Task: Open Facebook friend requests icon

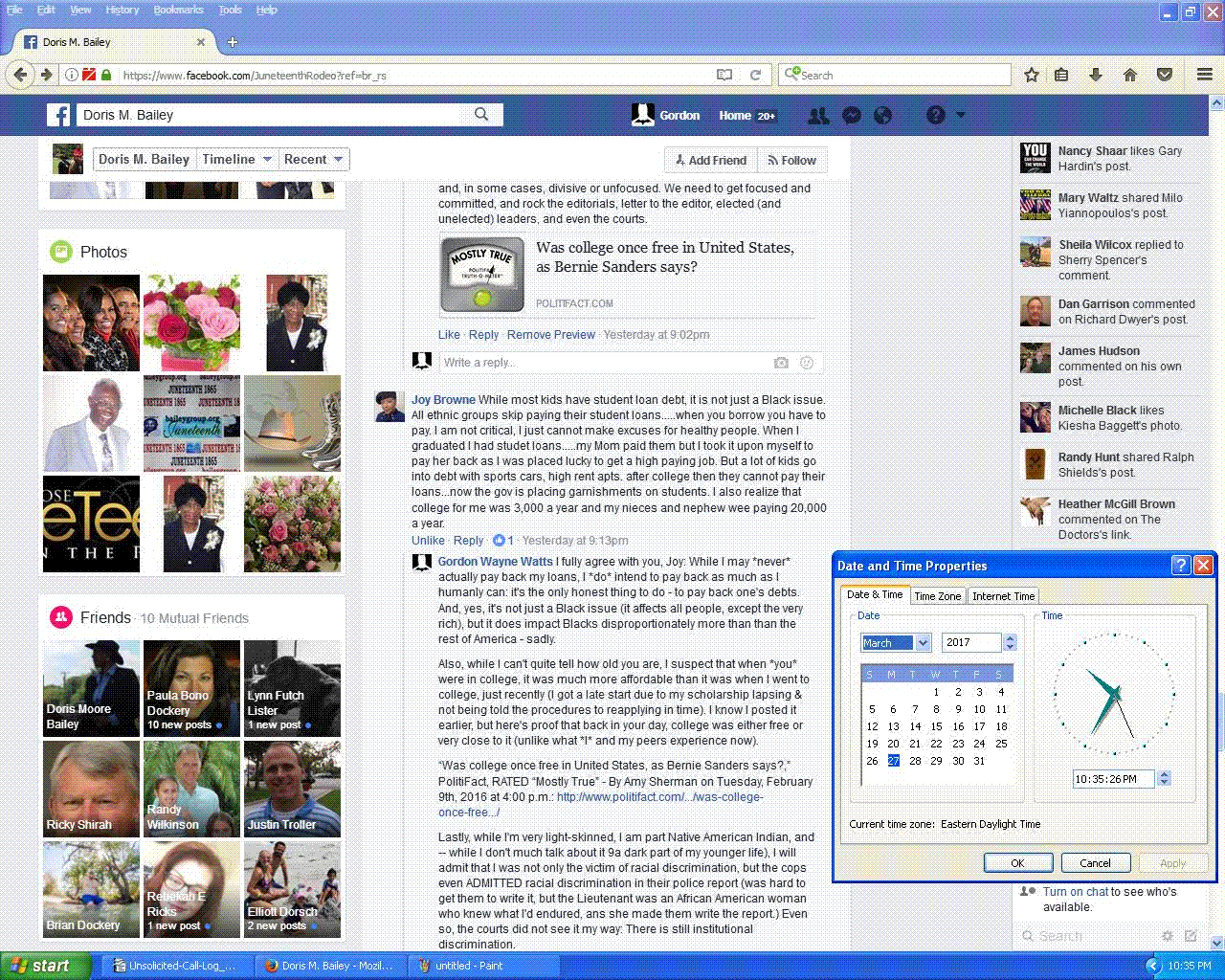Action: pos(818,116)
